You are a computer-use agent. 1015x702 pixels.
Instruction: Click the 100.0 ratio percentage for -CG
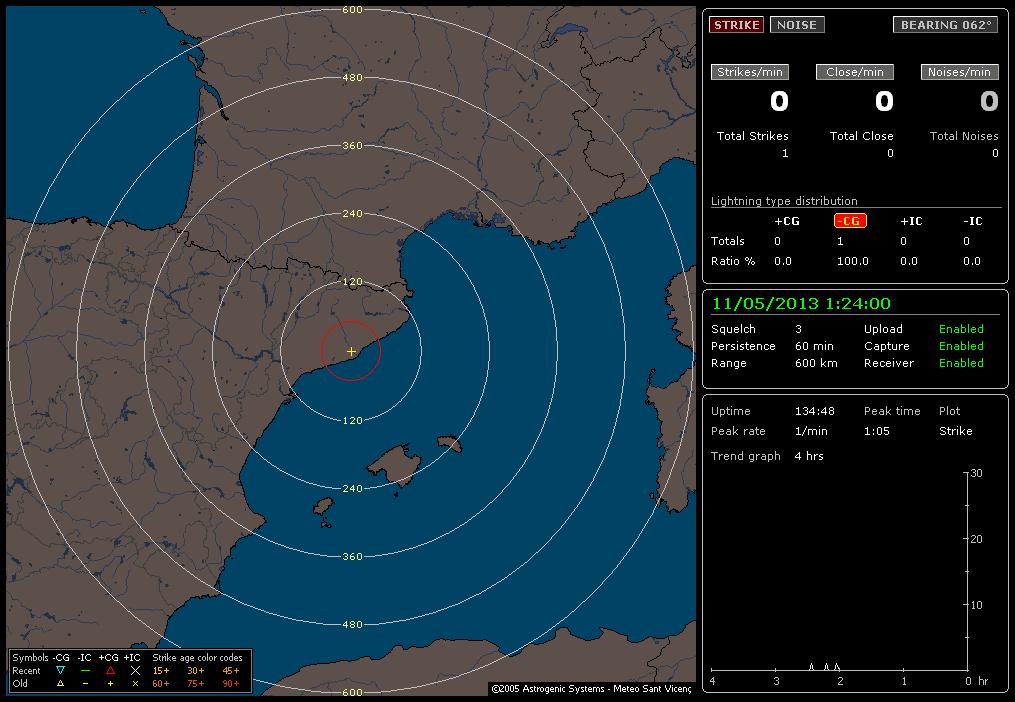[853, 261]
